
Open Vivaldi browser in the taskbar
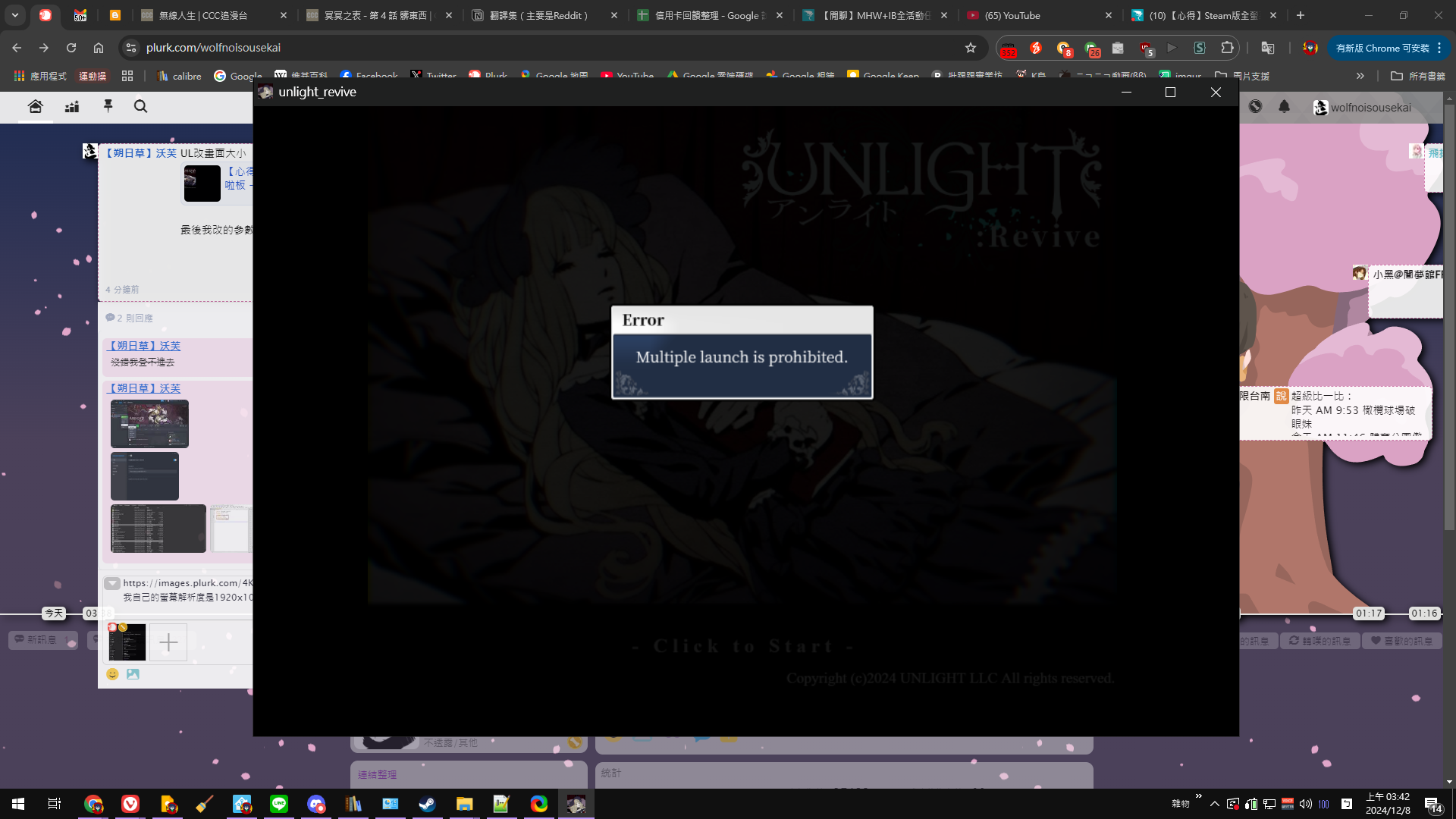click(130, 804)
